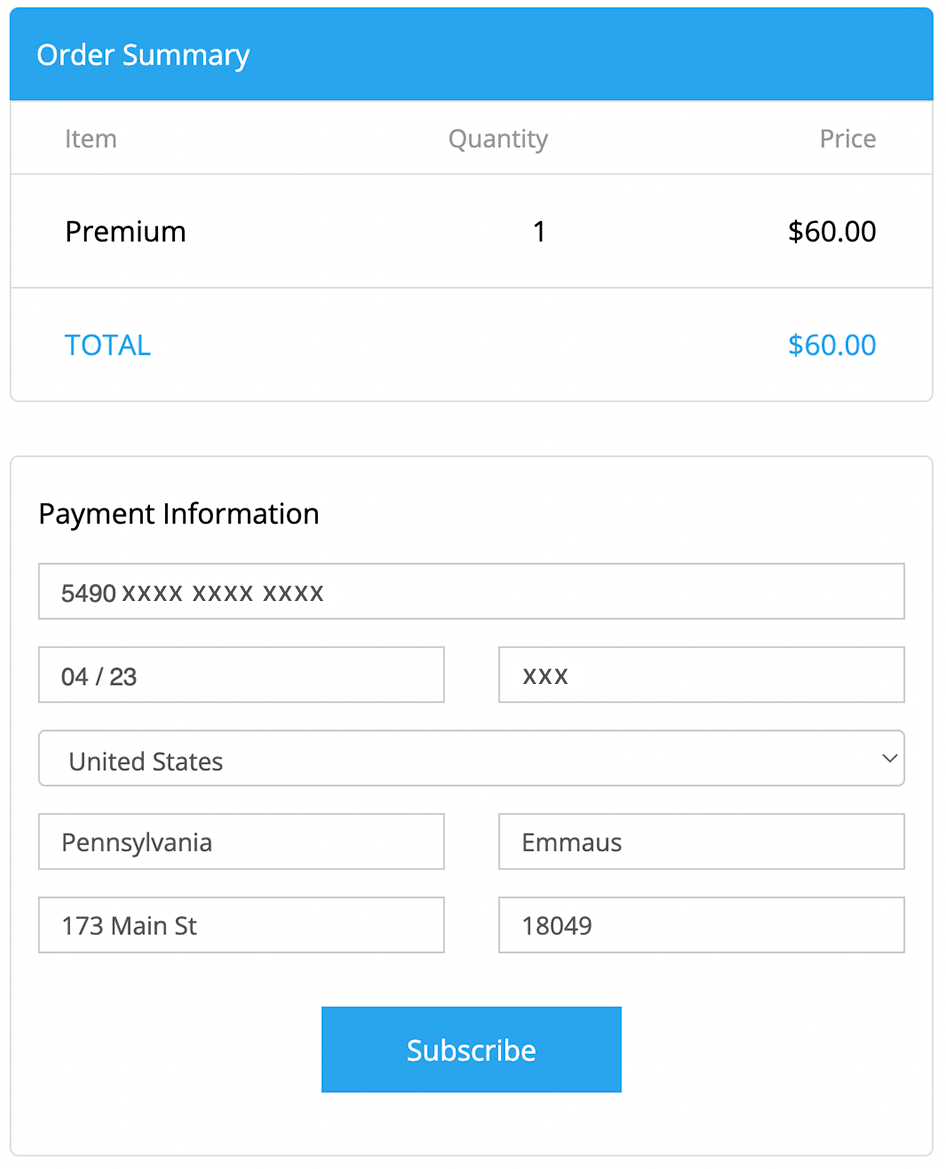Click the country dropdown chevron arrow
946x1169 pixels.
(889, 758)
